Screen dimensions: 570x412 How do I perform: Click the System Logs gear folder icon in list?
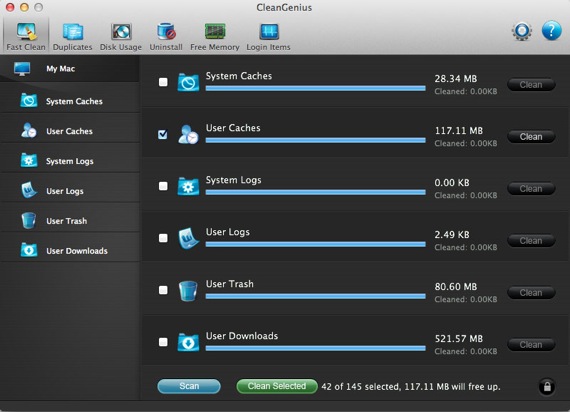point(188,186)
